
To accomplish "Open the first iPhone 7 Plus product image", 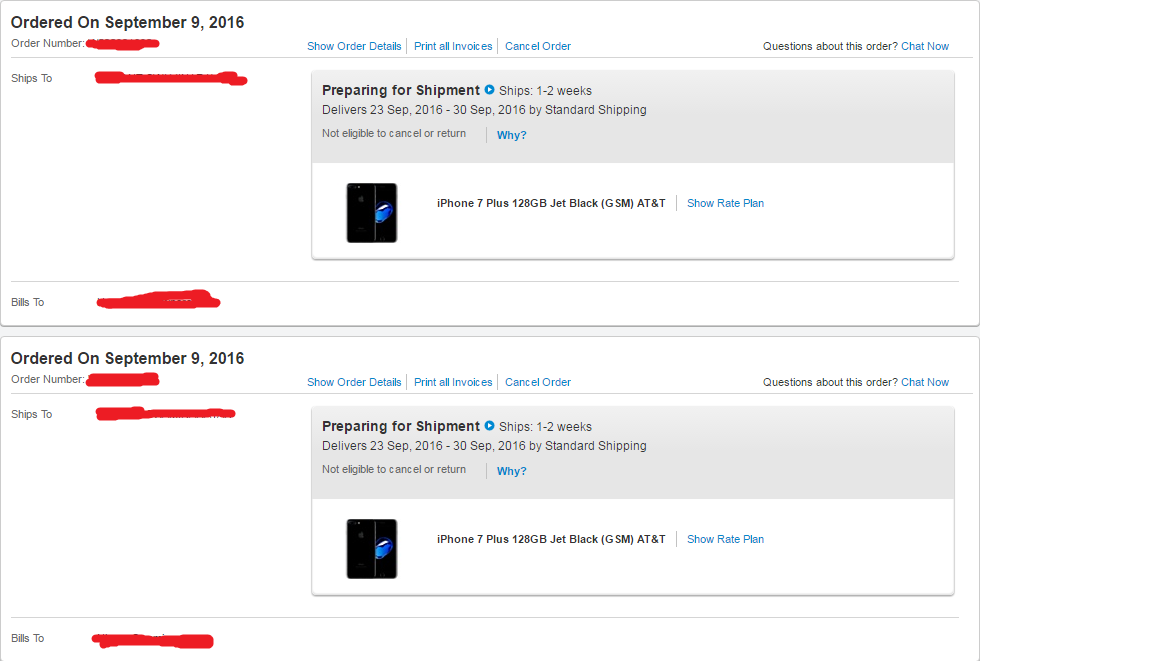I will [x=372, y=213].
